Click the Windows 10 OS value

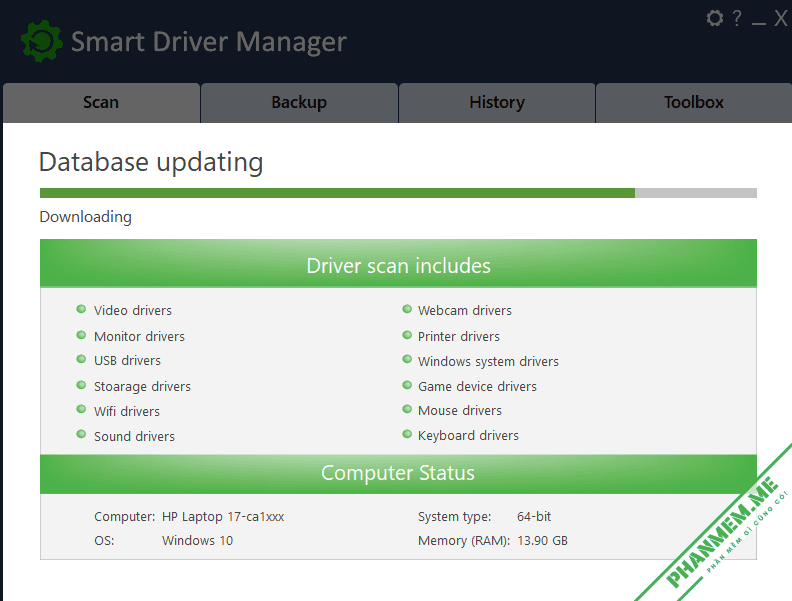197,541
